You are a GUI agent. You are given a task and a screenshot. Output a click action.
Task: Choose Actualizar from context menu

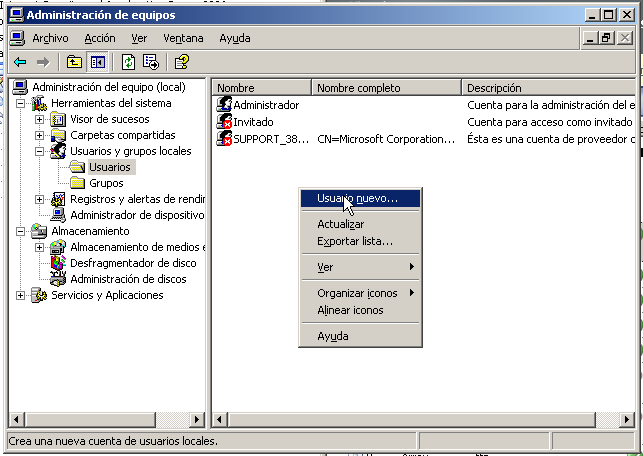tap(360, 224)
